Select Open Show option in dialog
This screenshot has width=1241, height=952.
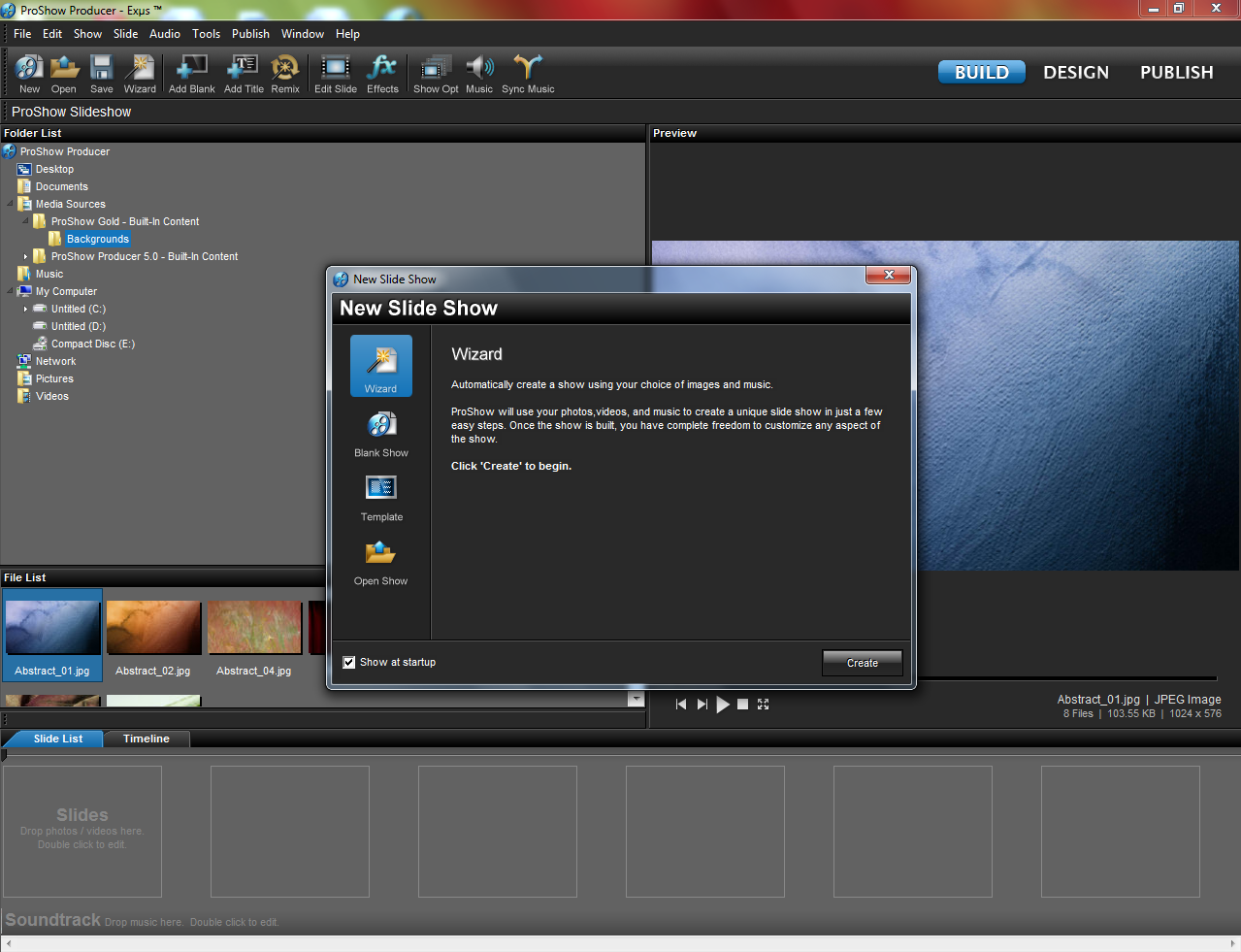381,562
